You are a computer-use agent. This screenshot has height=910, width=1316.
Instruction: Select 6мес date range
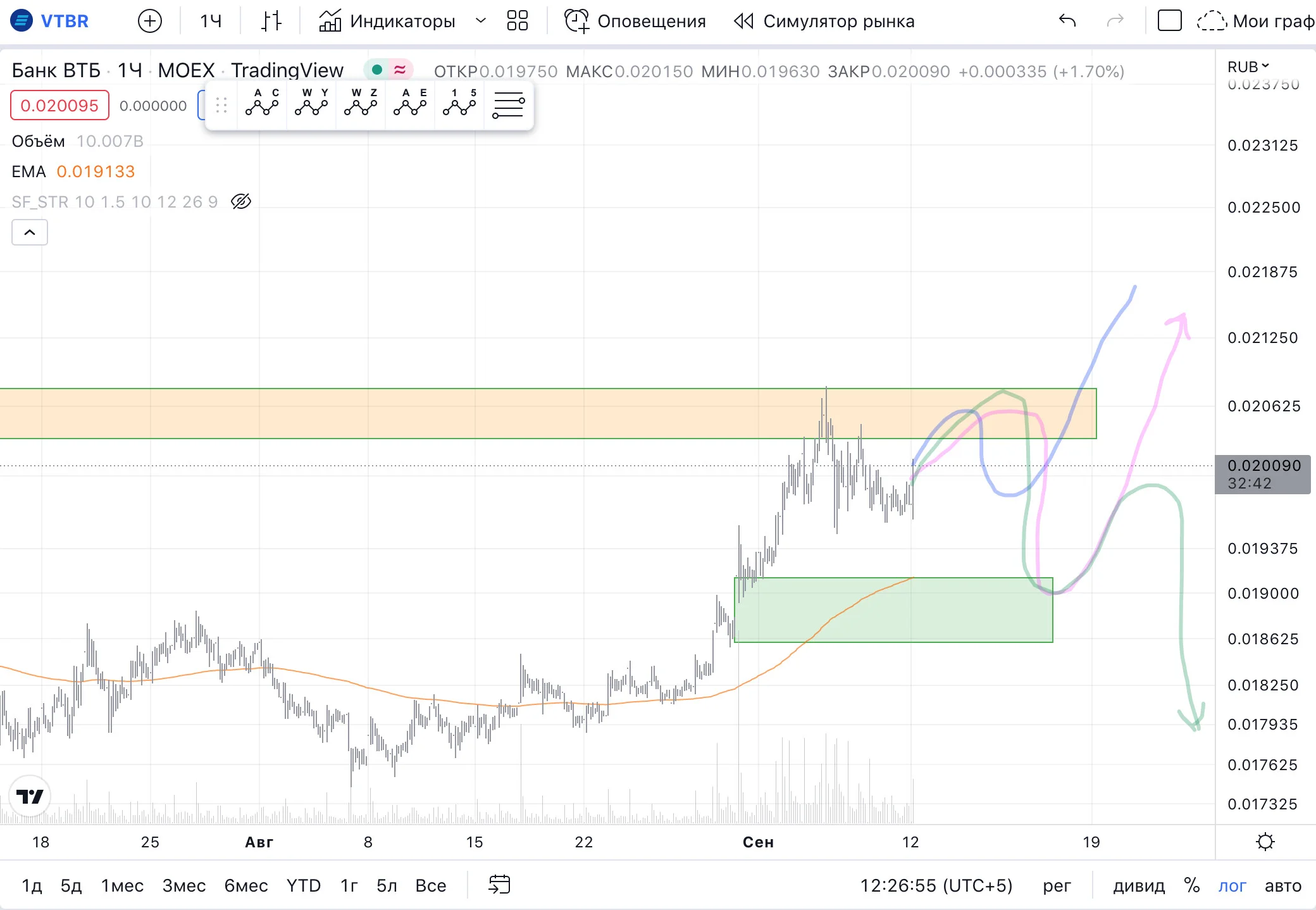(246, 885)
